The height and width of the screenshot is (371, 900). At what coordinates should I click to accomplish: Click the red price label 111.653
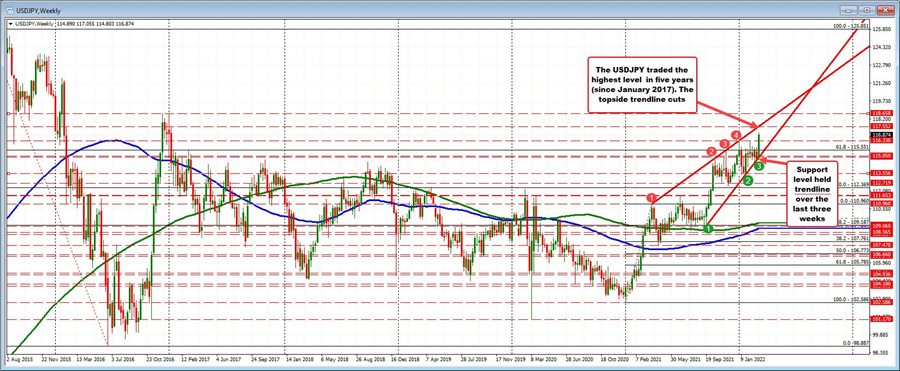(882, 195)
